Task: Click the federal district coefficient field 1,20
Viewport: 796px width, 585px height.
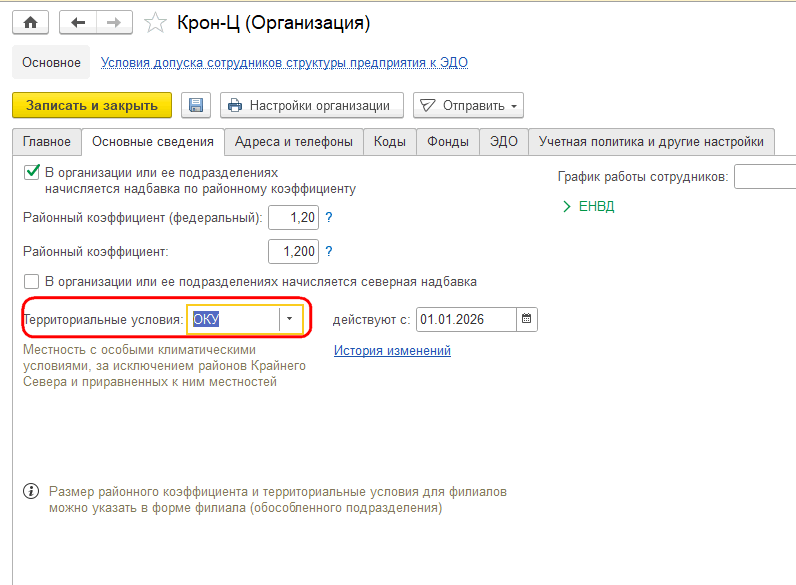Action: pos(293,217)
